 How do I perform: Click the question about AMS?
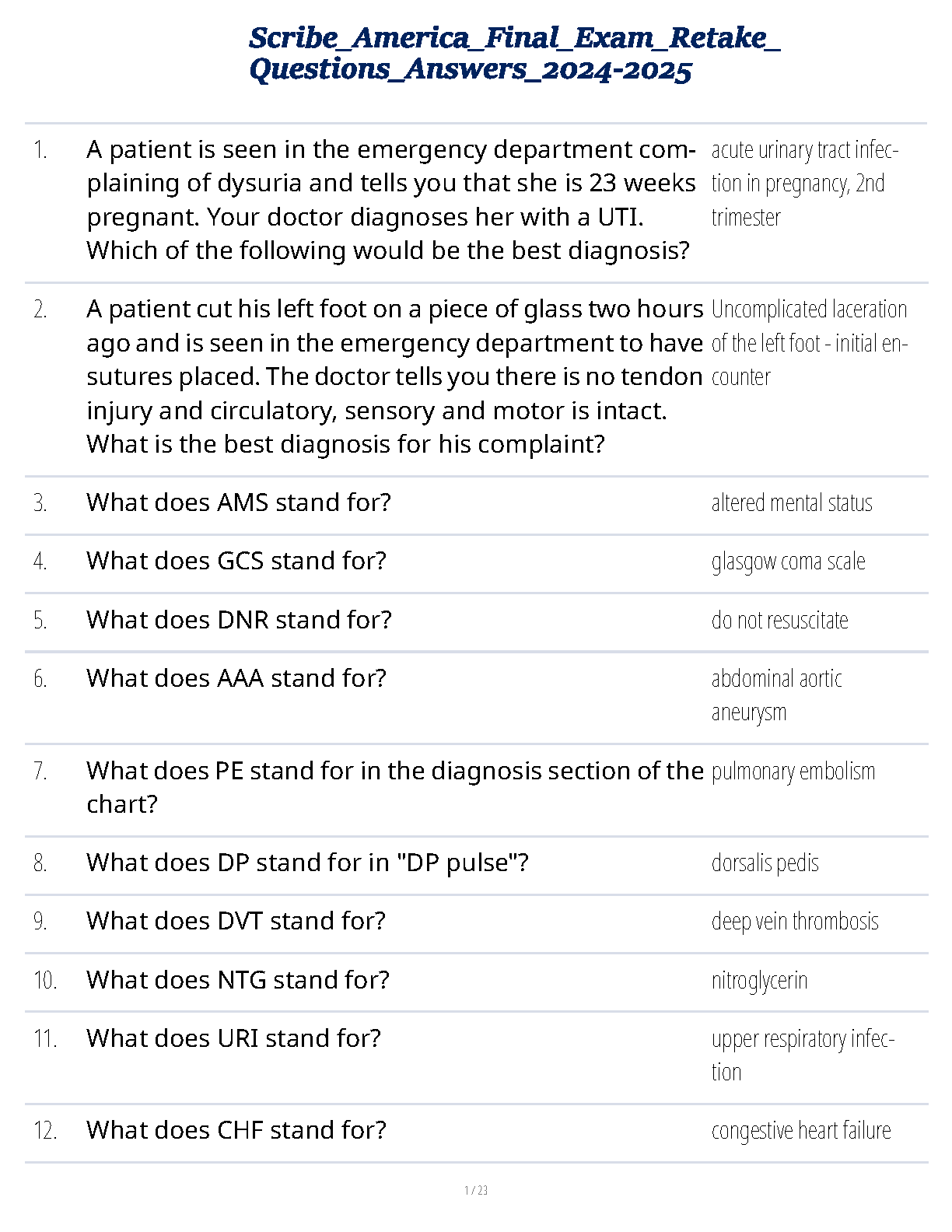(239, 503)
